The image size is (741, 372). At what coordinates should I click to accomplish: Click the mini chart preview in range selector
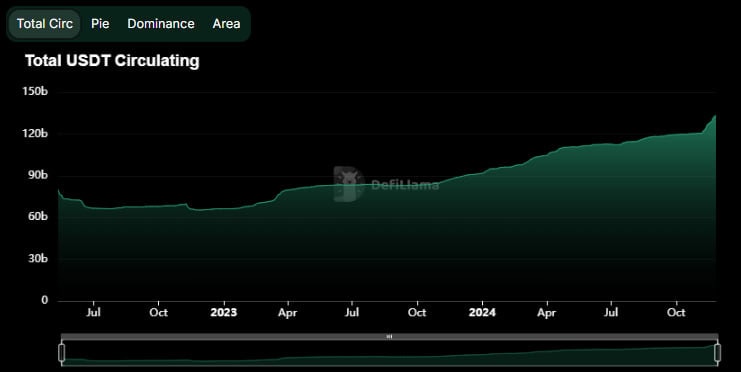389,353
